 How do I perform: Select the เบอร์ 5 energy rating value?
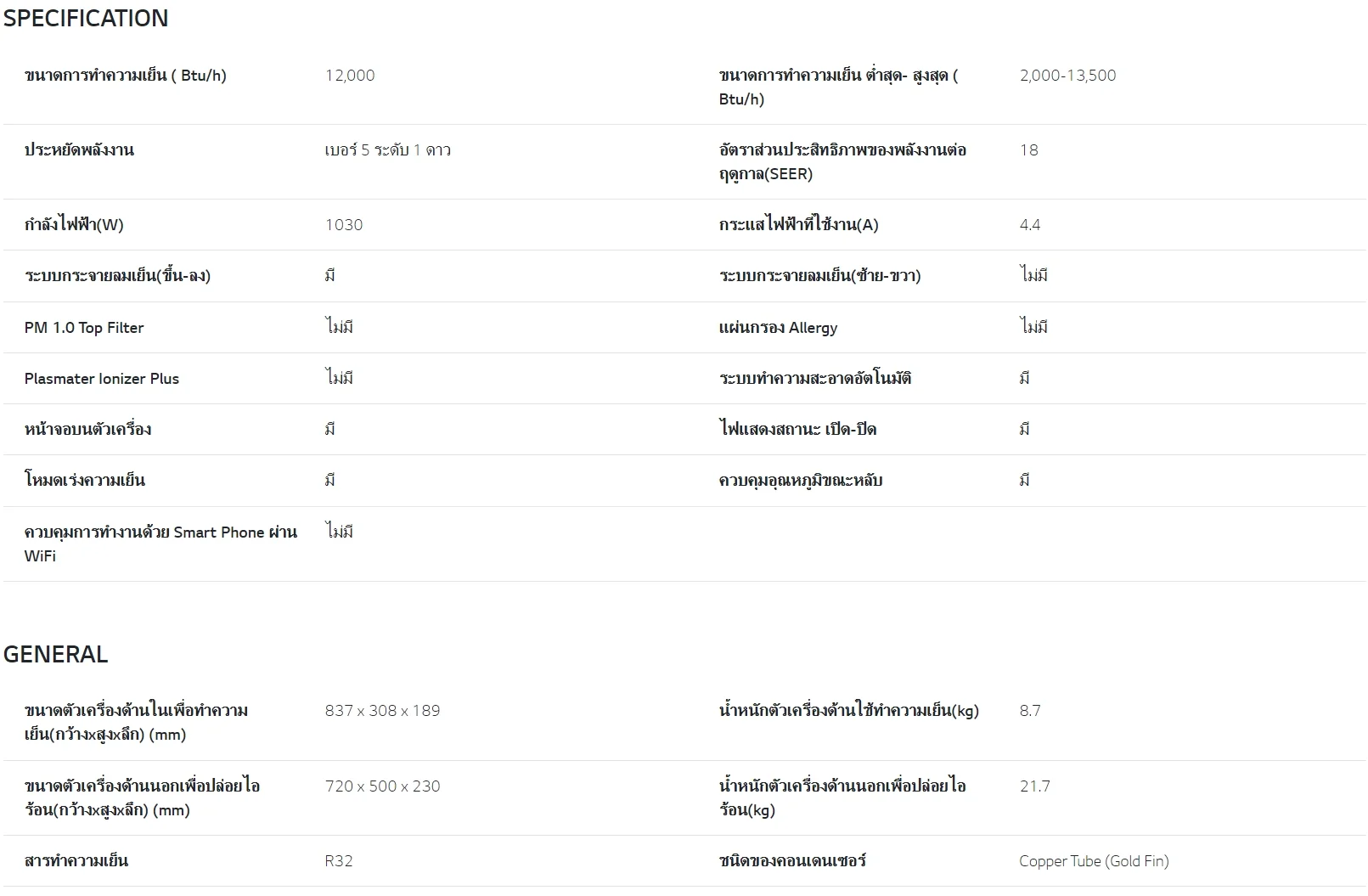pyautogui.click(x=387, y=149)
